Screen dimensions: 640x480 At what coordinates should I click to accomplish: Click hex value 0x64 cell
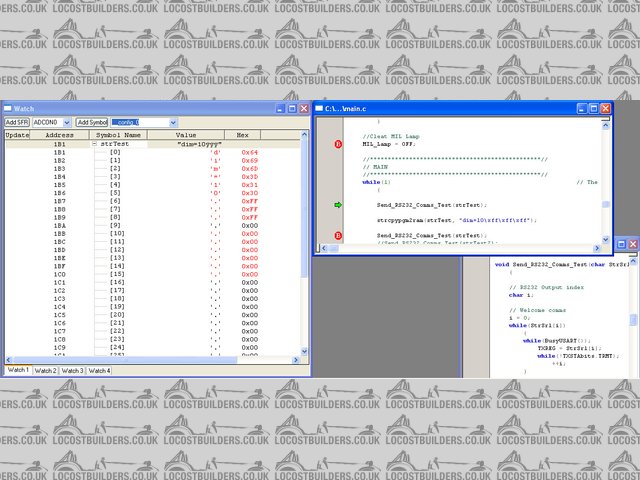(249, 152)
